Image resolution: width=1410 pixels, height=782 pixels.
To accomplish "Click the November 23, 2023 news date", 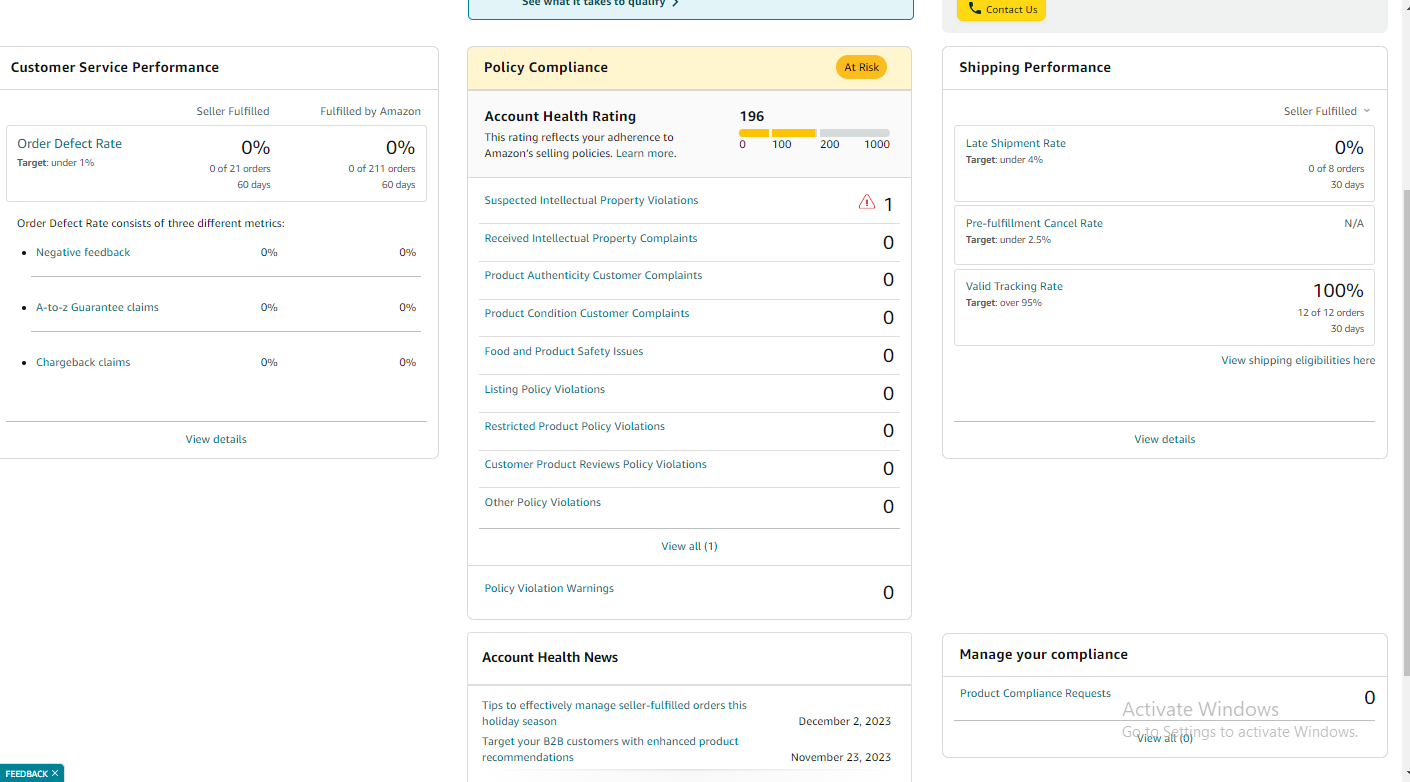I will click(841, 757).
